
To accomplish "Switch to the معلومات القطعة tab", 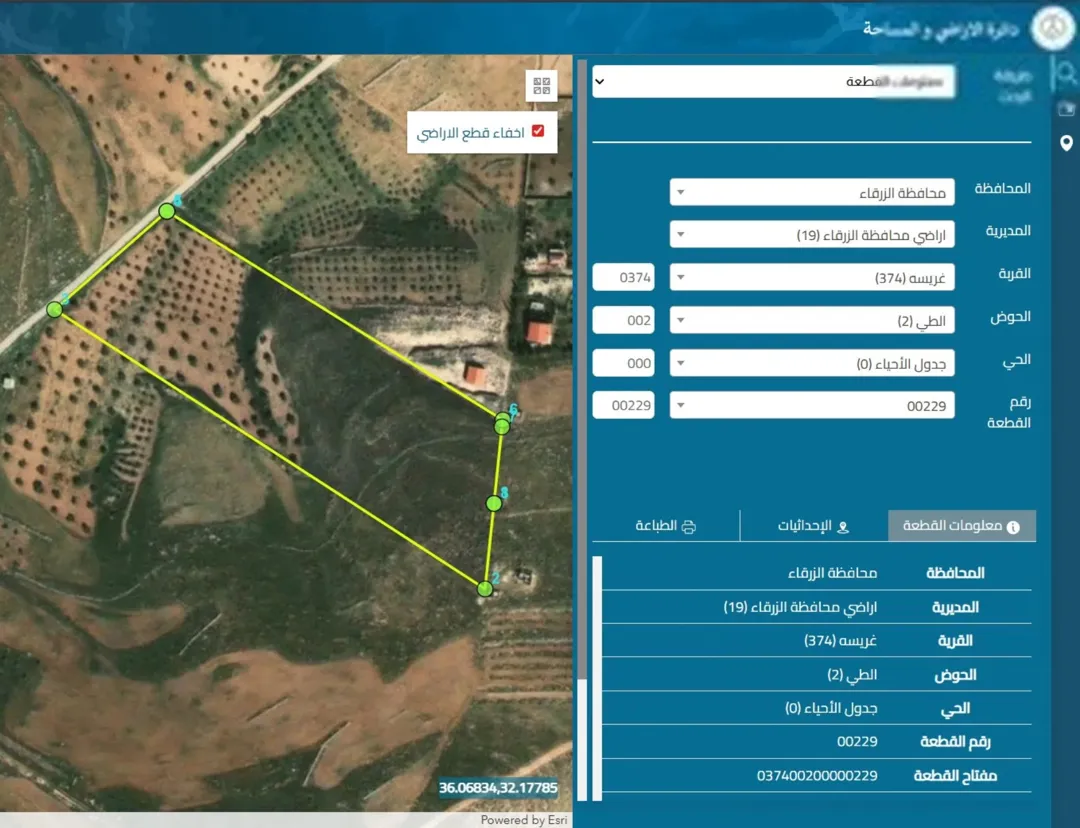I will point(962,526).
